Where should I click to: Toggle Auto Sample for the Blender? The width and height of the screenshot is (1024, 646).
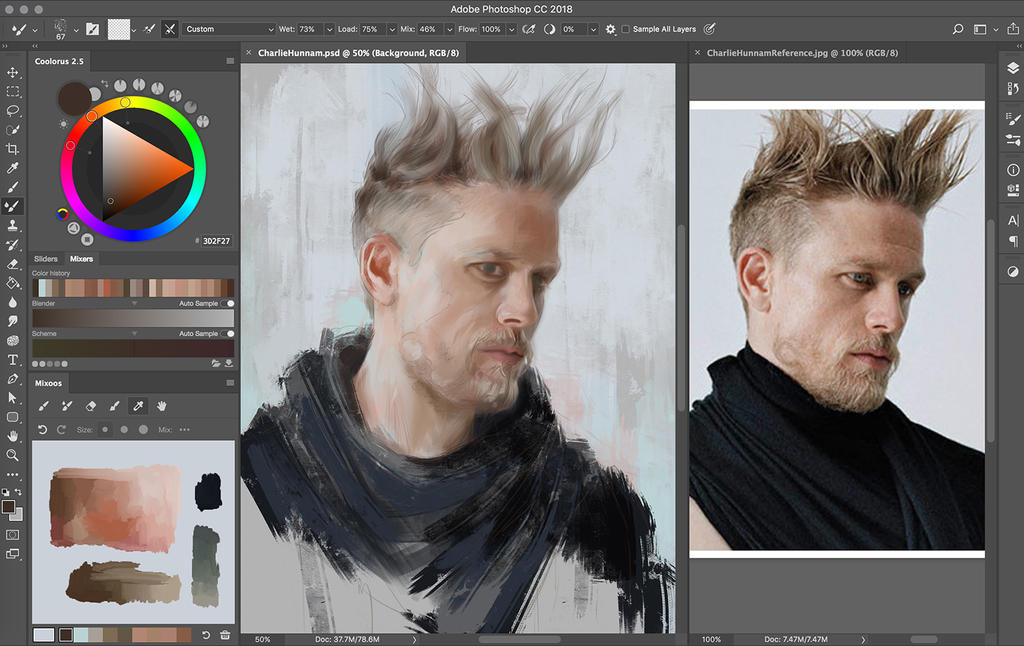point(229,303)
